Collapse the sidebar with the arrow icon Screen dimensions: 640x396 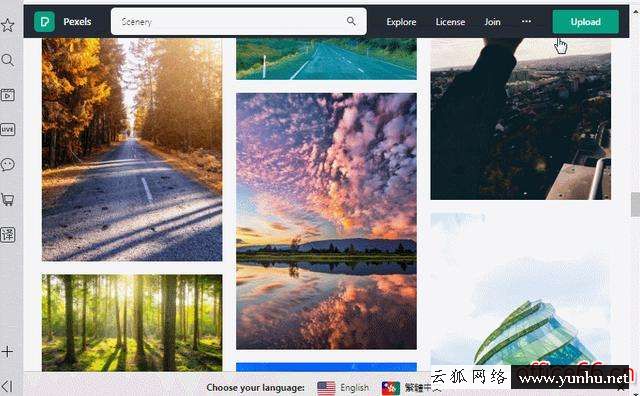point(7,386)
